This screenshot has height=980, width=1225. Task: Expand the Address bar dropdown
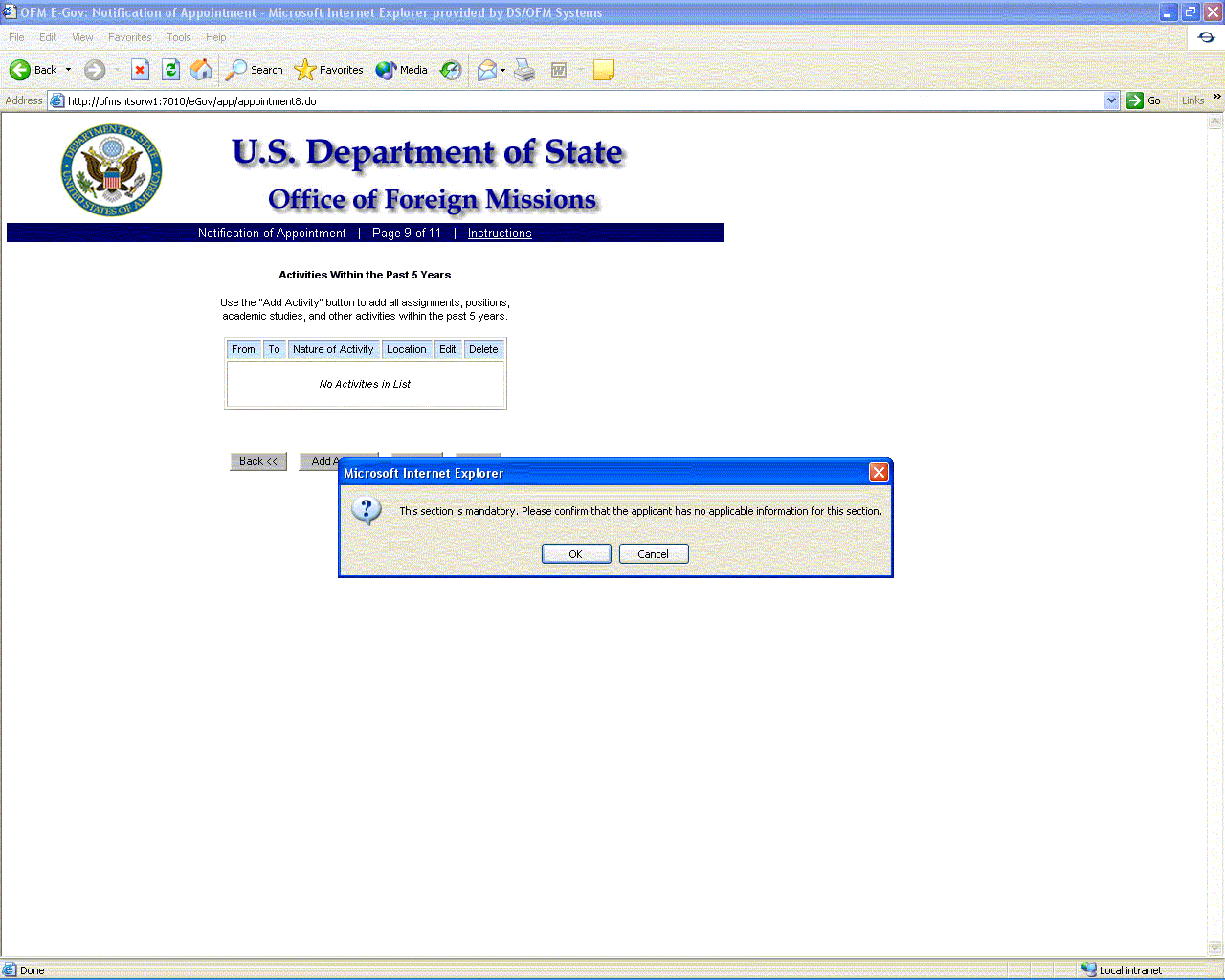(1111, 100)
